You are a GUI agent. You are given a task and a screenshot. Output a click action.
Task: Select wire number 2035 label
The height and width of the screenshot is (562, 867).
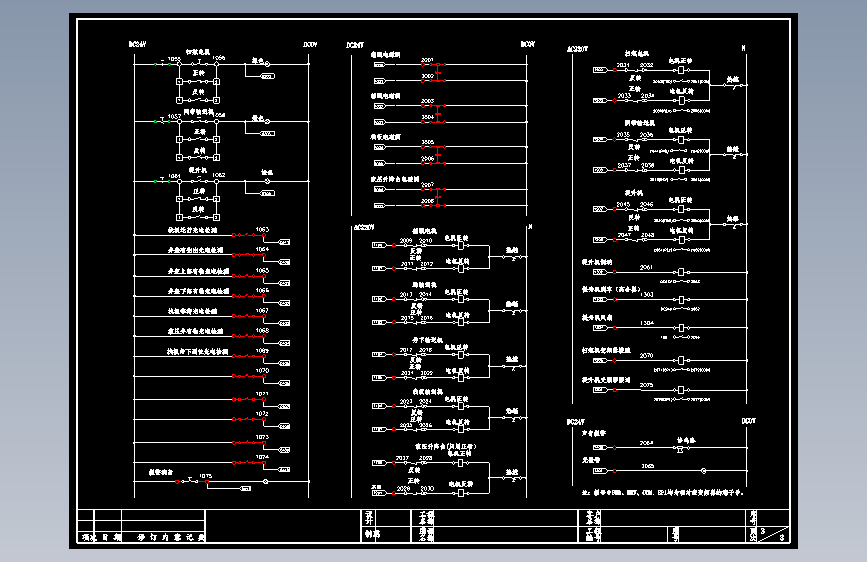[x=623, y=135]
